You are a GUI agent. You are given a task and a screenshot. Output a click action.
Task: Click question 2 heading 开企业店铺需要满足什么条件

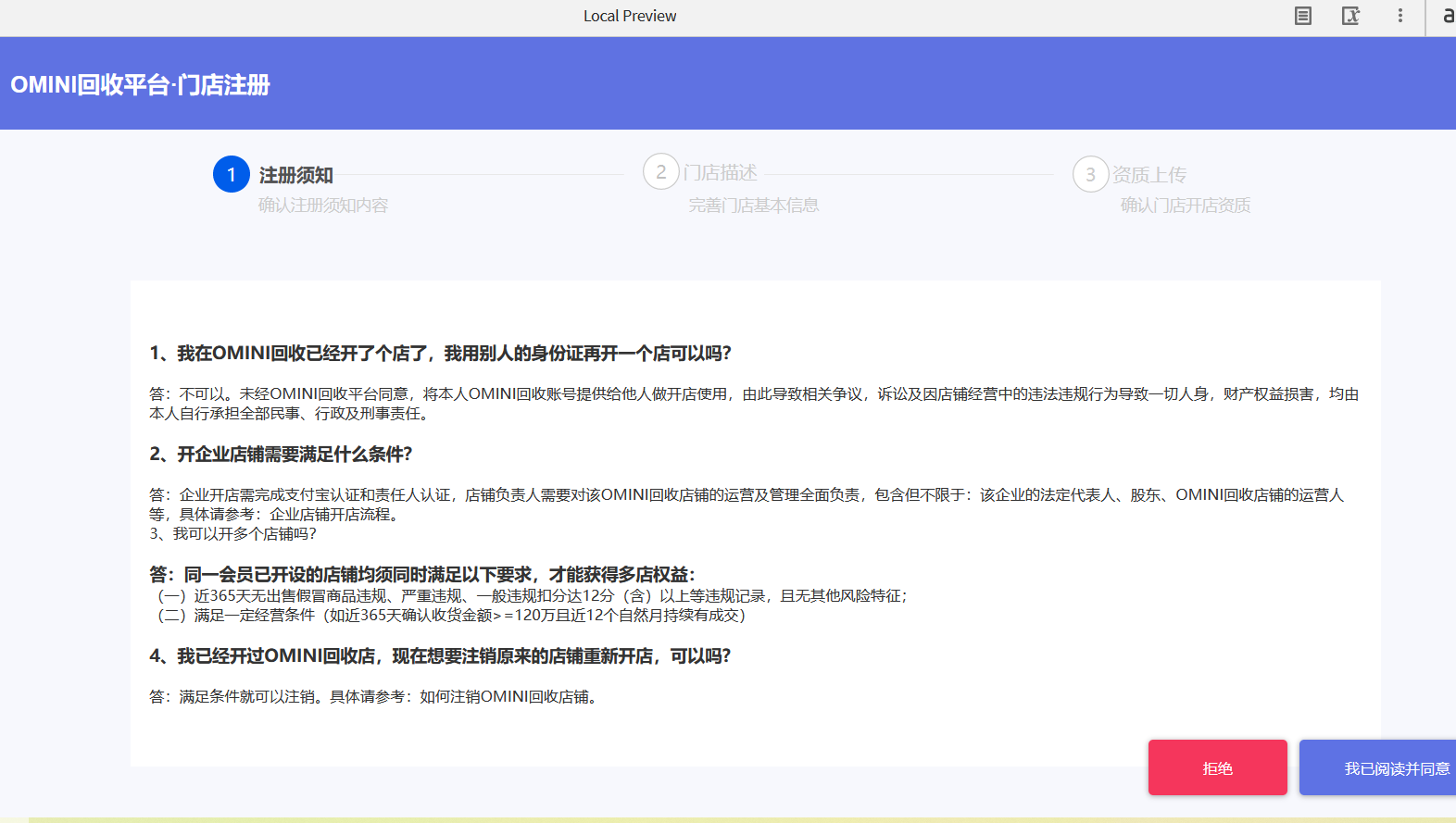click(x=281, y=455)
